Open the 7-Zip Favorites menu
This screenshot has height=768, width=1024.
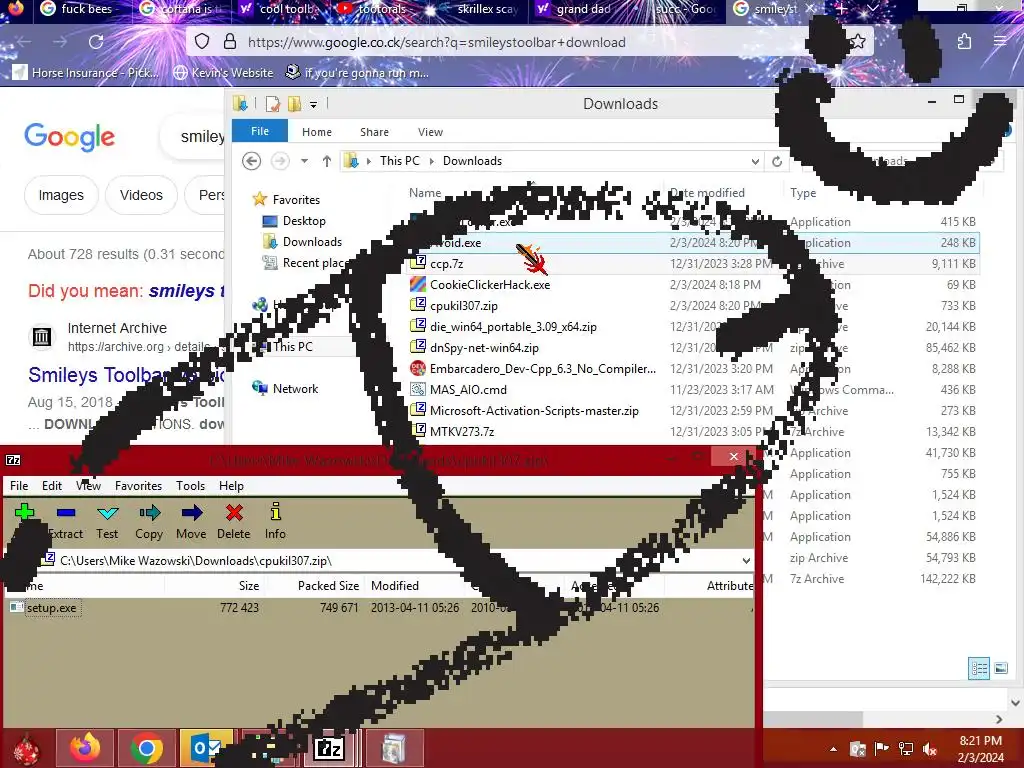click(138, 486)
